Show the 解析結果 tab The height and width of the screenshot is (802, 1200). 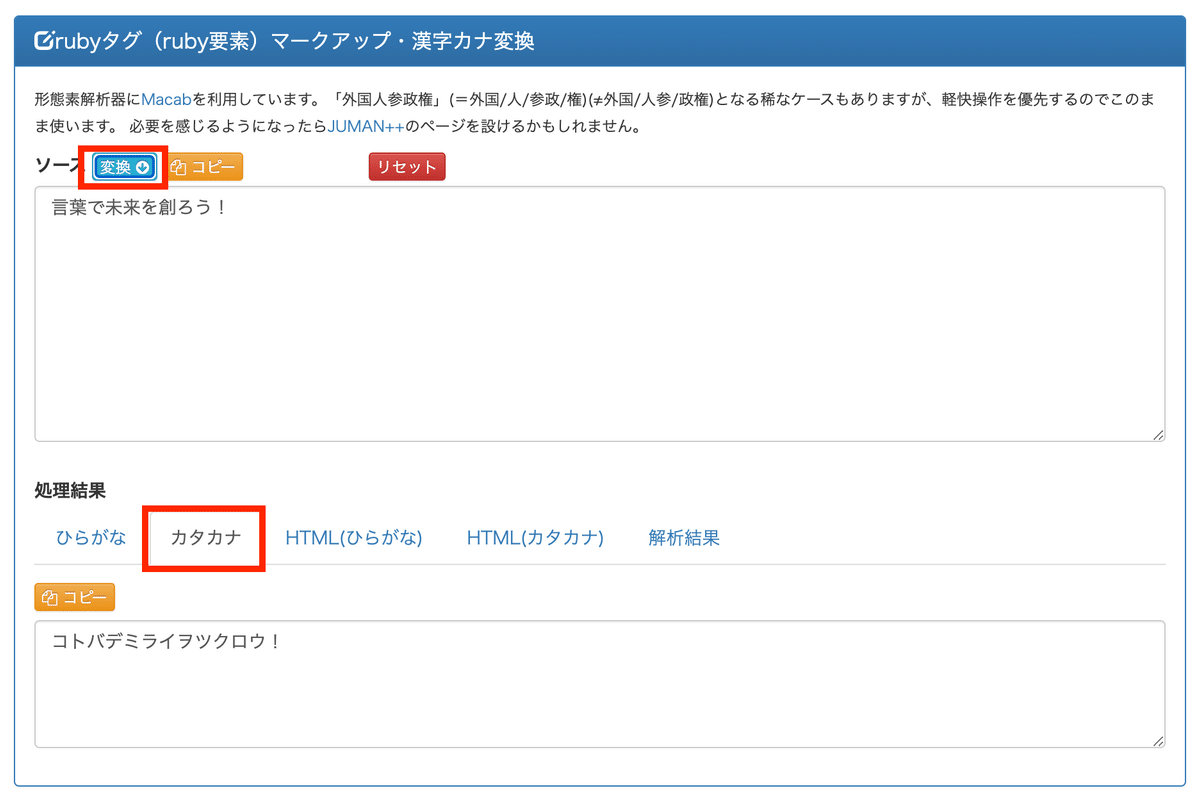(684, 538)
